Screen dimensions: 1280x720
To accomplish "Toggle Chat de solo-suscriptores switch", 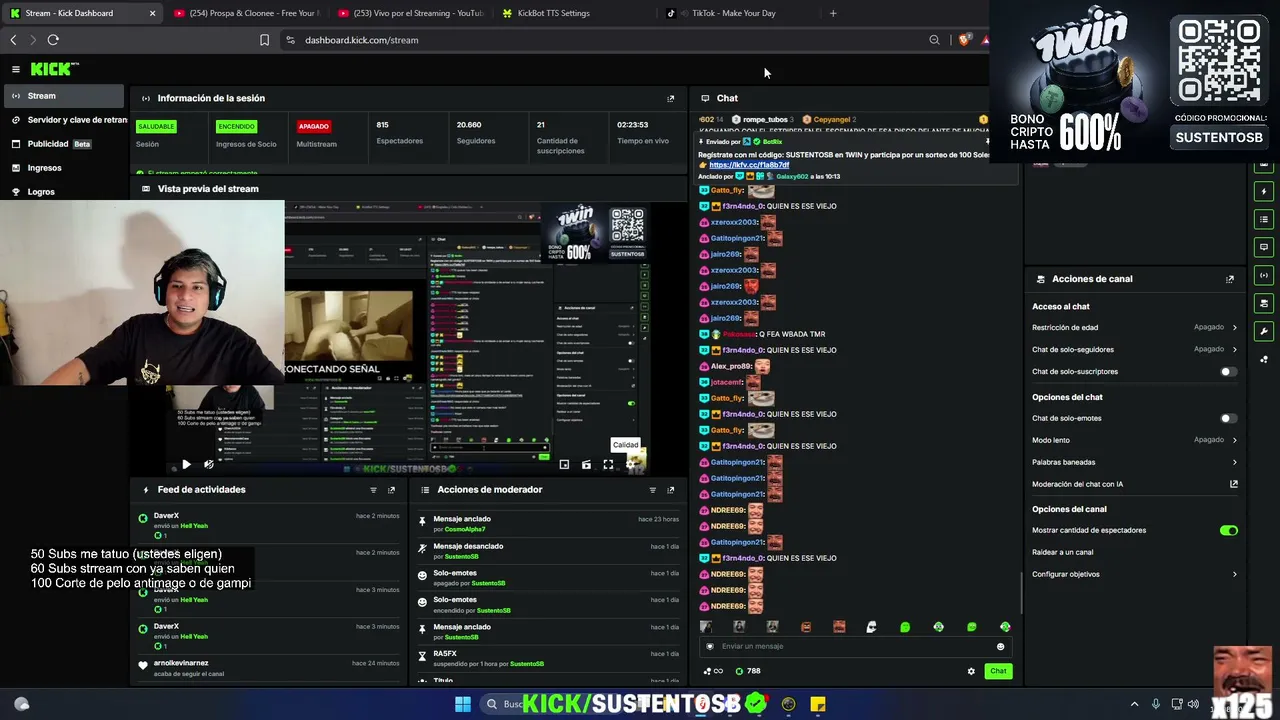I will (x=1228, y=372).
